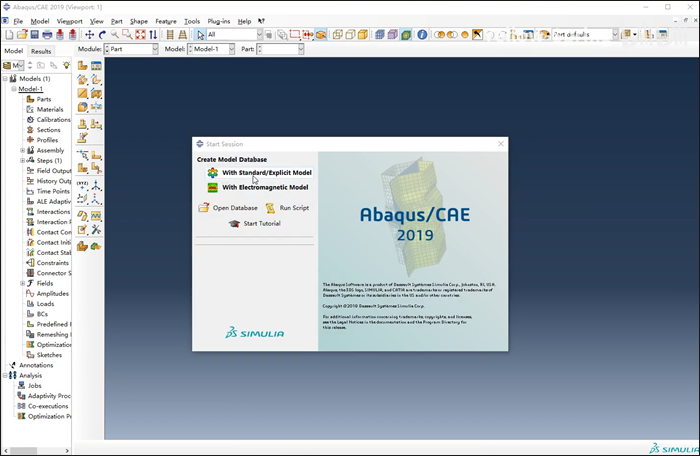Expand the Steps (1) tree node
Image resolution: width=700 pixels, height=456 pixels.
point(22,161)
